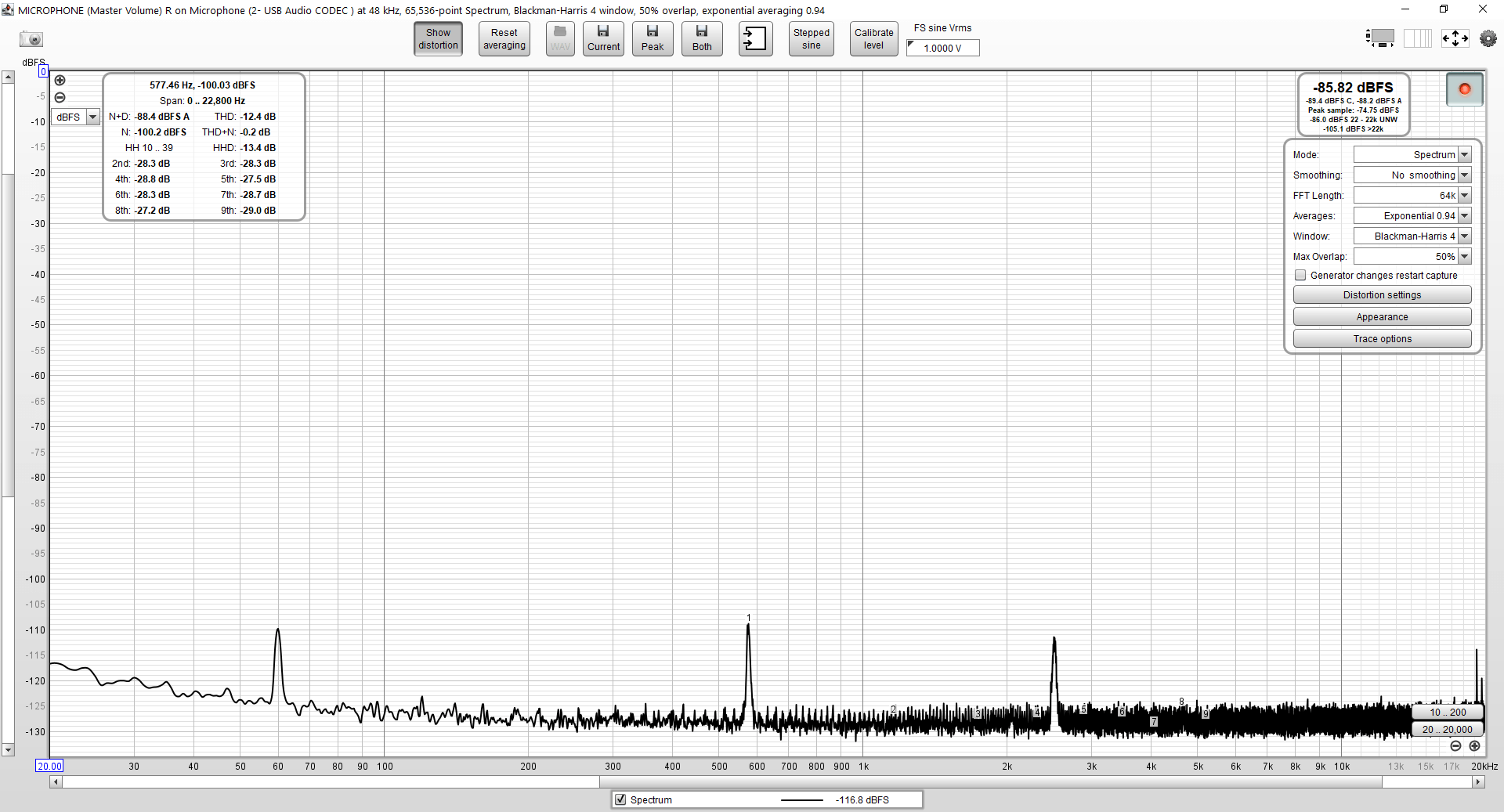
Task: Click the red record button
Action: pos(1465,89)
